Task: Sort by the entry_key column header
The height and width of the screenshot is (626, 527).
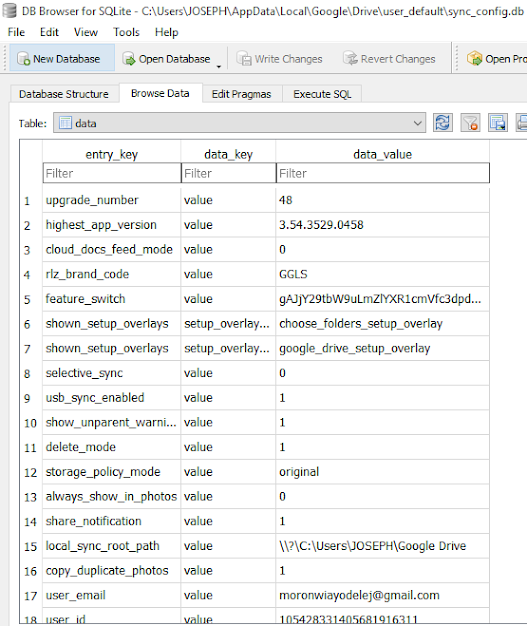Action: click(112, 154)
